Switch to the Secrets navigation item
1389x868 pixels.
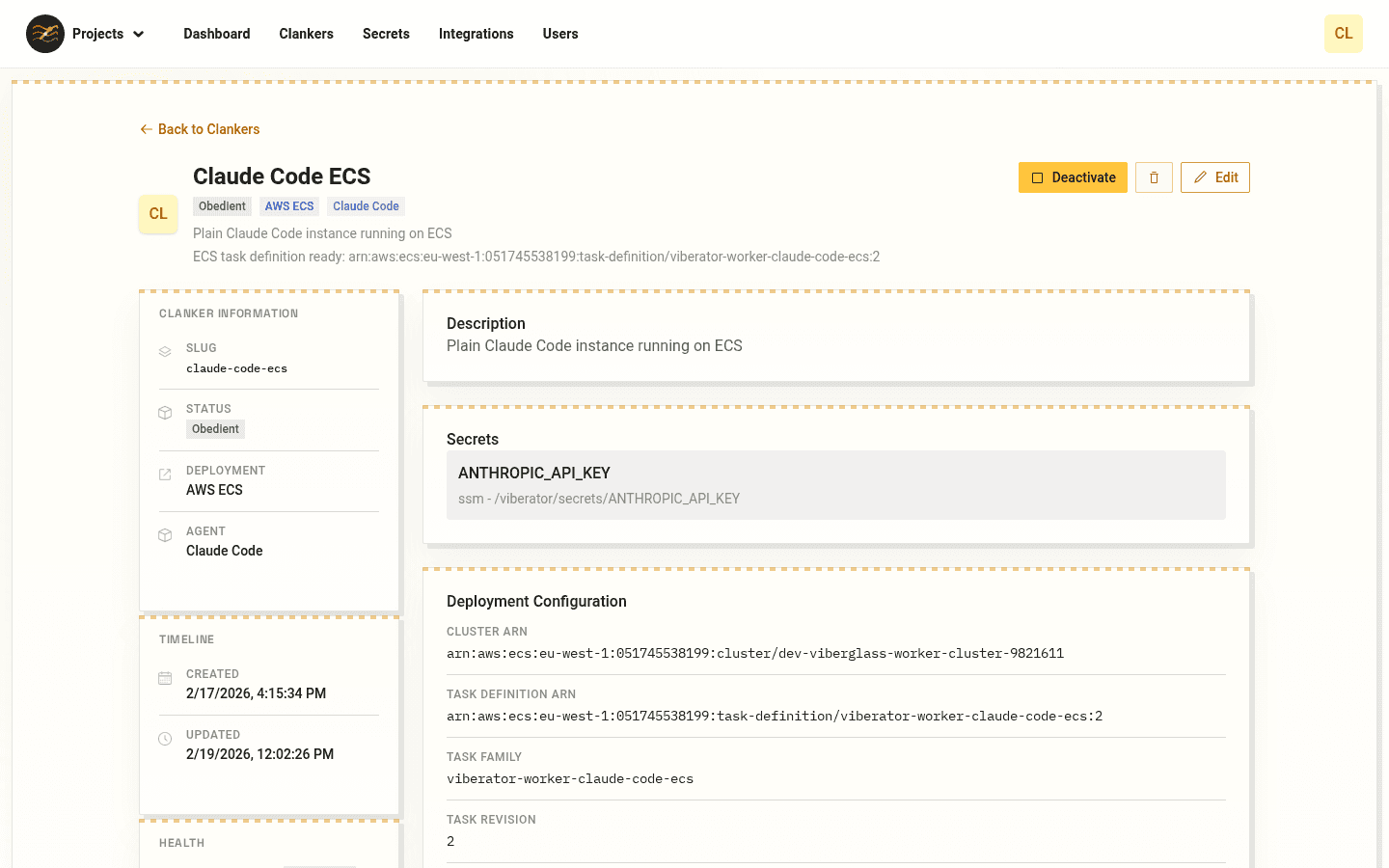386,33
